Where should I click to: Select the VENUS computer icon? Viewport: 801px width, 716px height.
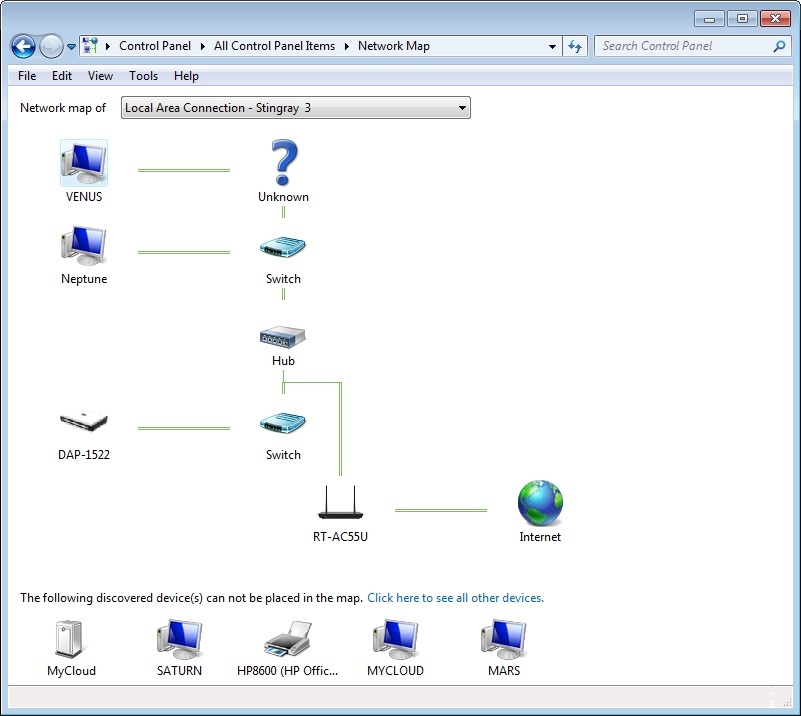click(x=84, y=163)
